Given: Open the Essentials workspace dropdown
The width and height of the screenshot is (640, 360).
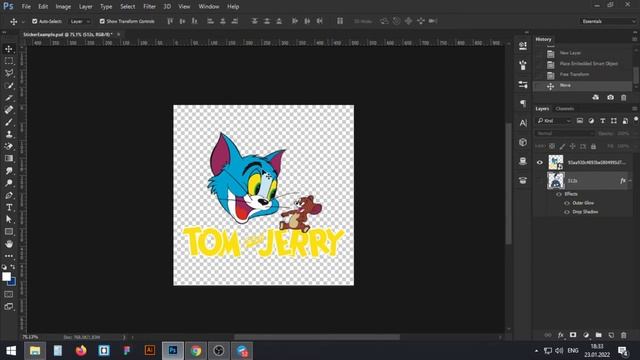Looking at the screenshot, I should [x=608, y=21].
